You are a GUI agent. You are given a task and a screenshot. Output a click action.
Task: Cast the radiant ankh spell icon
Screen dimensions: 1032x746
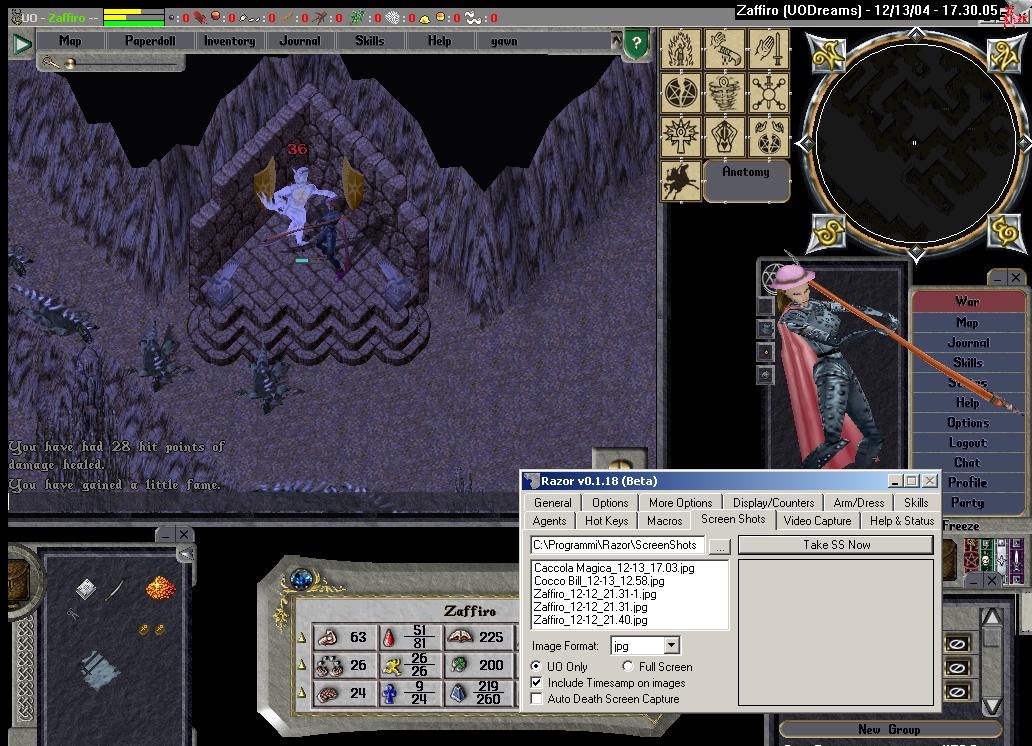681,137
